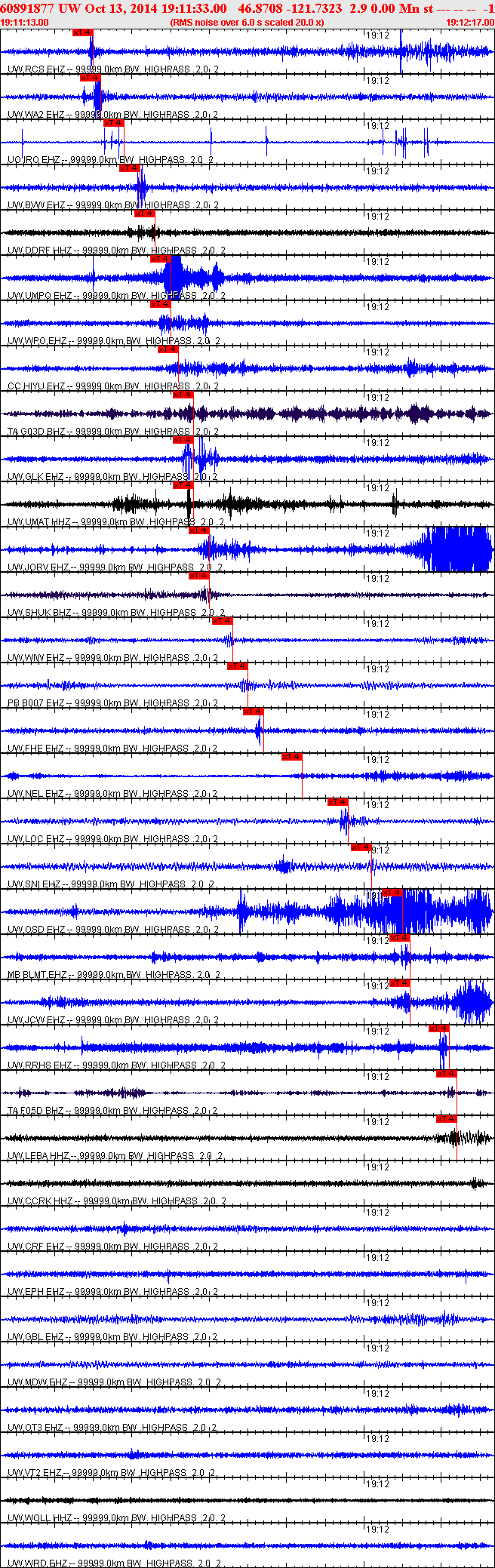Click the pick flag on UW.DDRF trace
The width and height of the screenshot is (495, 1568).
click(144, 214)
